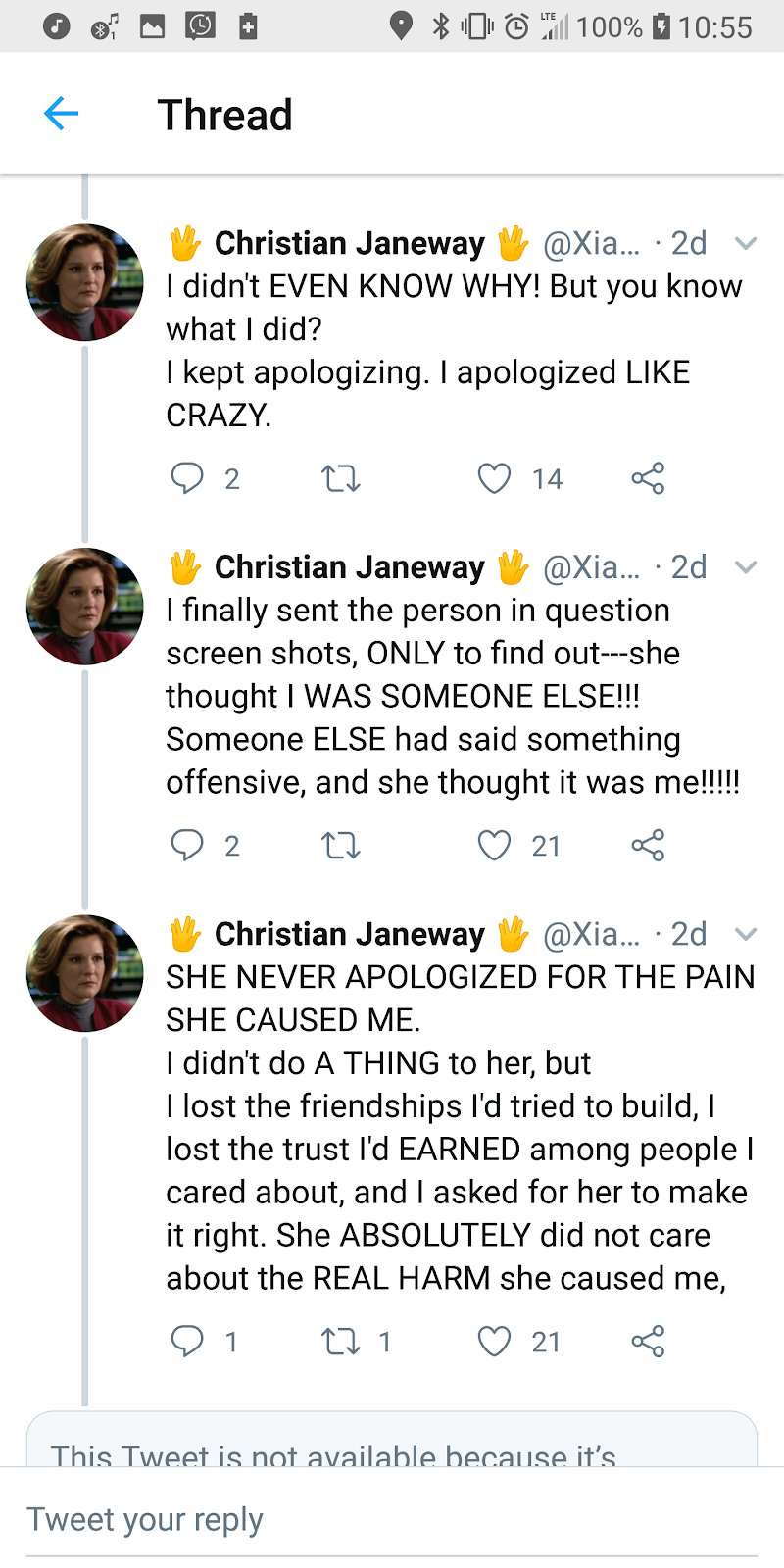
Task: Tap the back arrow in Thread header
Action: [61, 114]
